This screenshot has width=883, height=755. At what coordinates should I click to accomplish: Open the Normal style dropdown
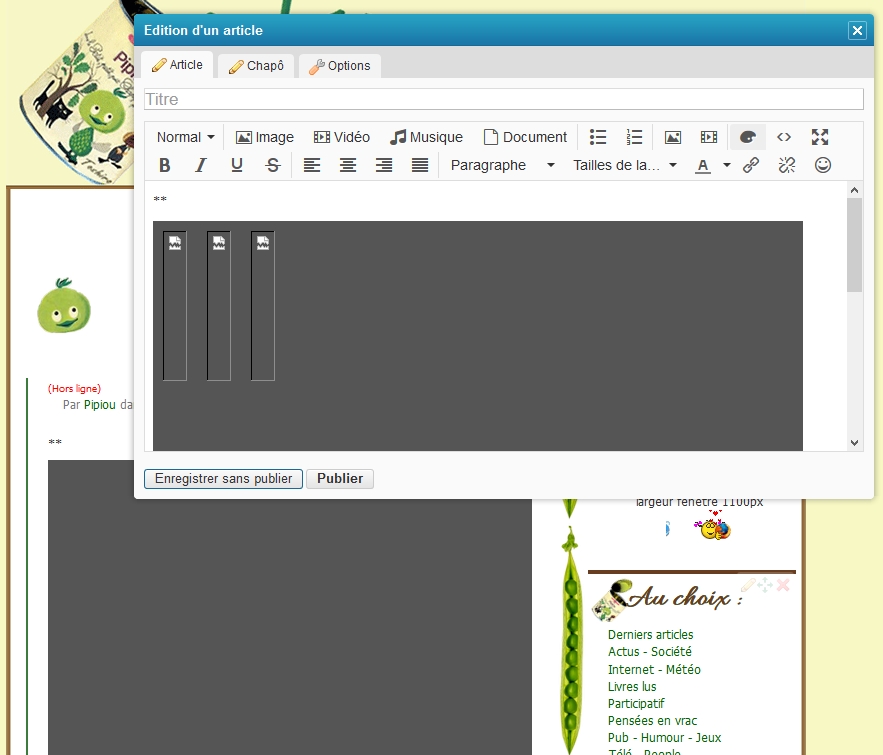185,137
